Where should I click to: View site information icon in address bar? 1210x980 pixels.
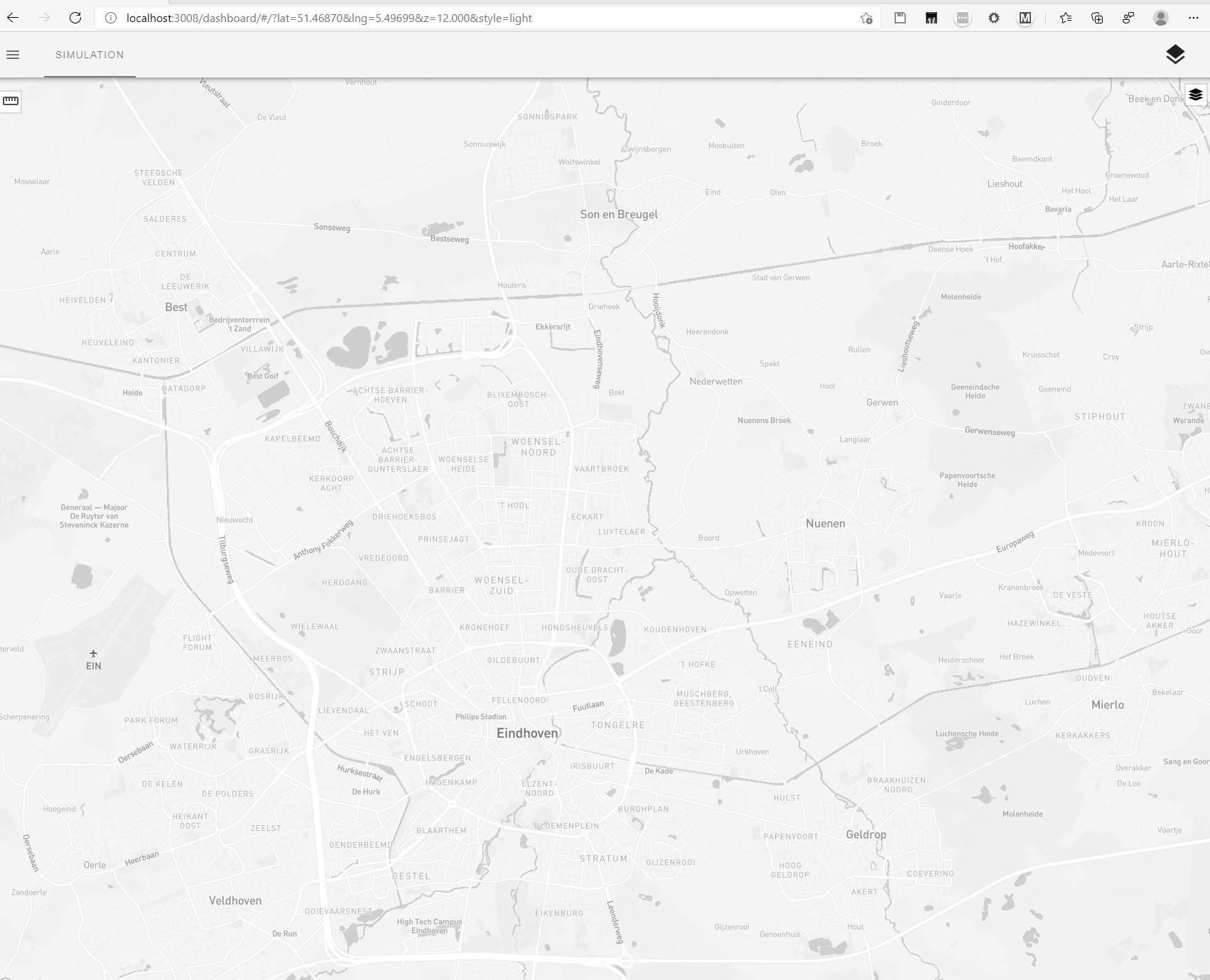click(x=110, y=18)
